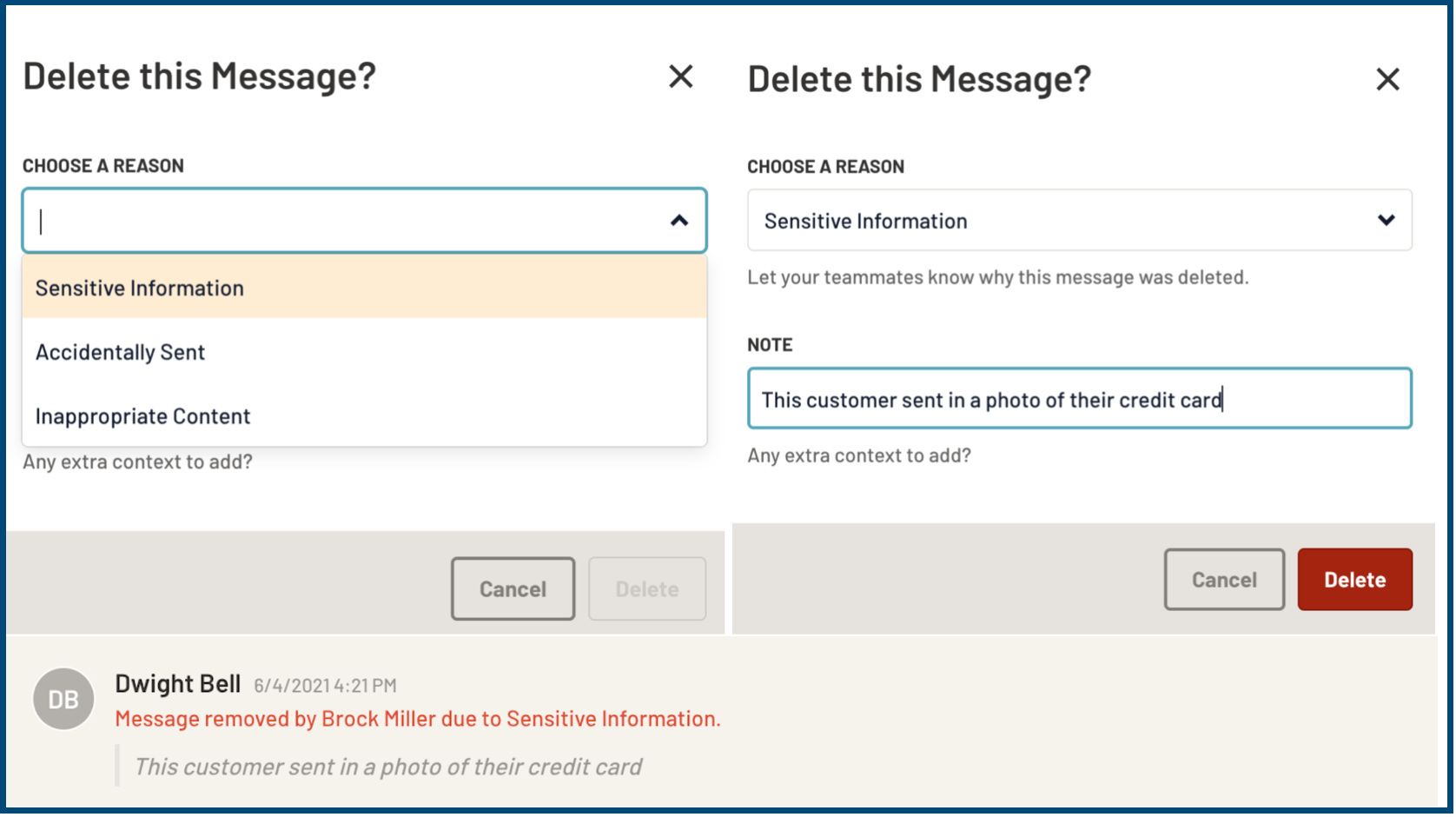The width and height of the screenshot is (1456, 817).
Task: Click inside the NOTE text field
Action: coord(1079,399)
